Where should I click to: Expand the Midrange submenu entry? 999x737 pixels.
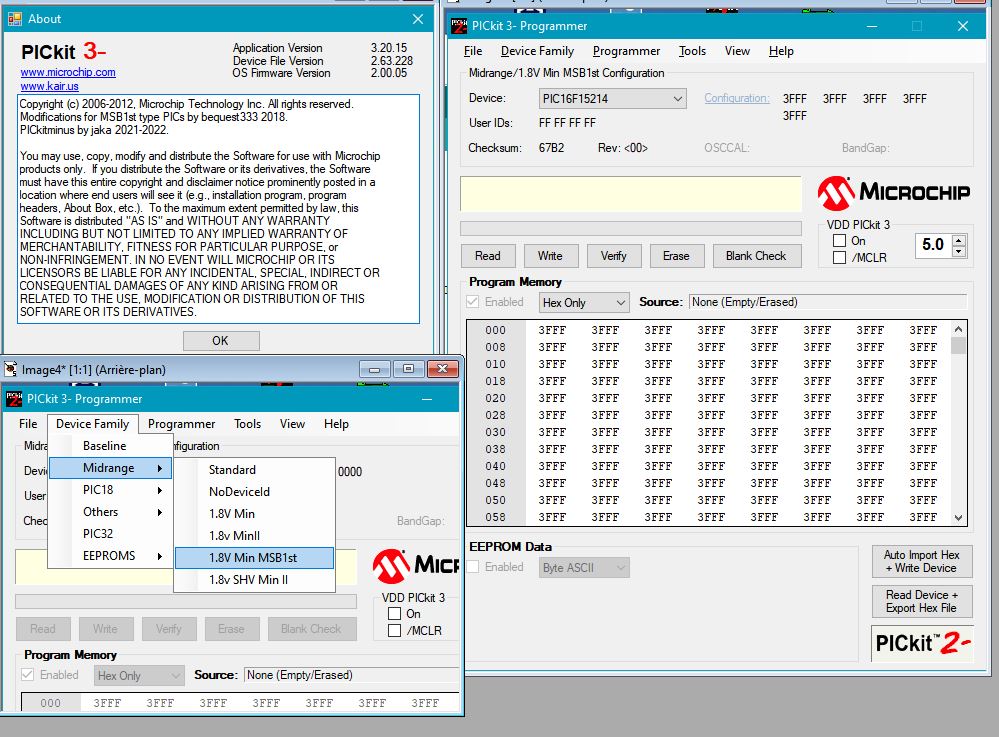(x=110, y=468)
